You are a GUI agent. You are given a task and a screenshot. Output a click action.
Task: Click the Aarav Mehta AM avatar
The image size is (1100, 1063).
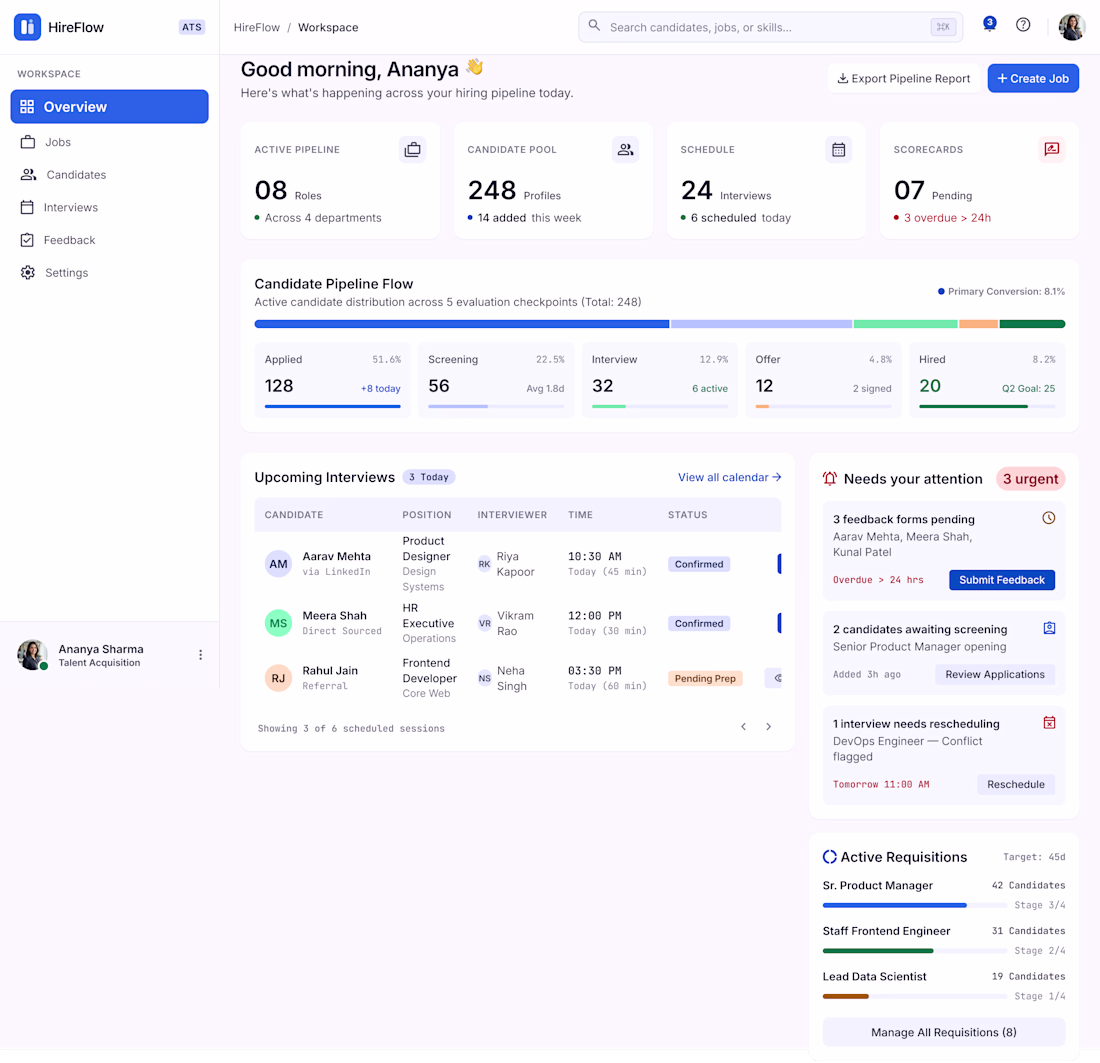tap(279, 564)
